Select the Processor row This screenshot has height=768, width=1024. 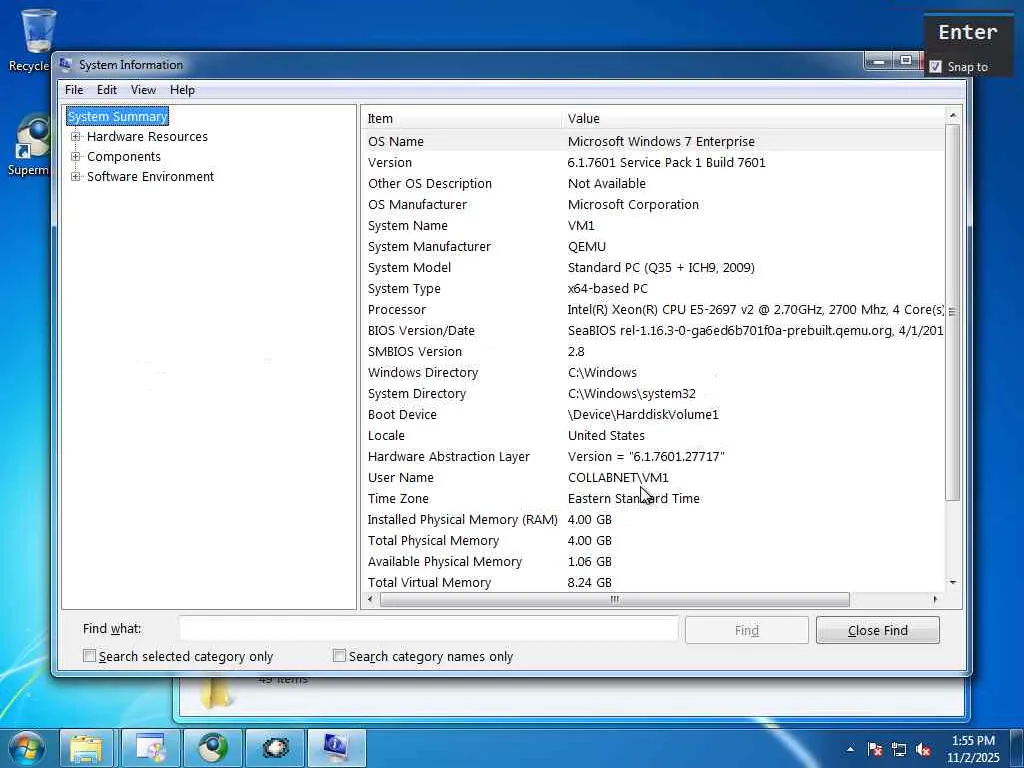pyautogui.click(x=653, y=310)
